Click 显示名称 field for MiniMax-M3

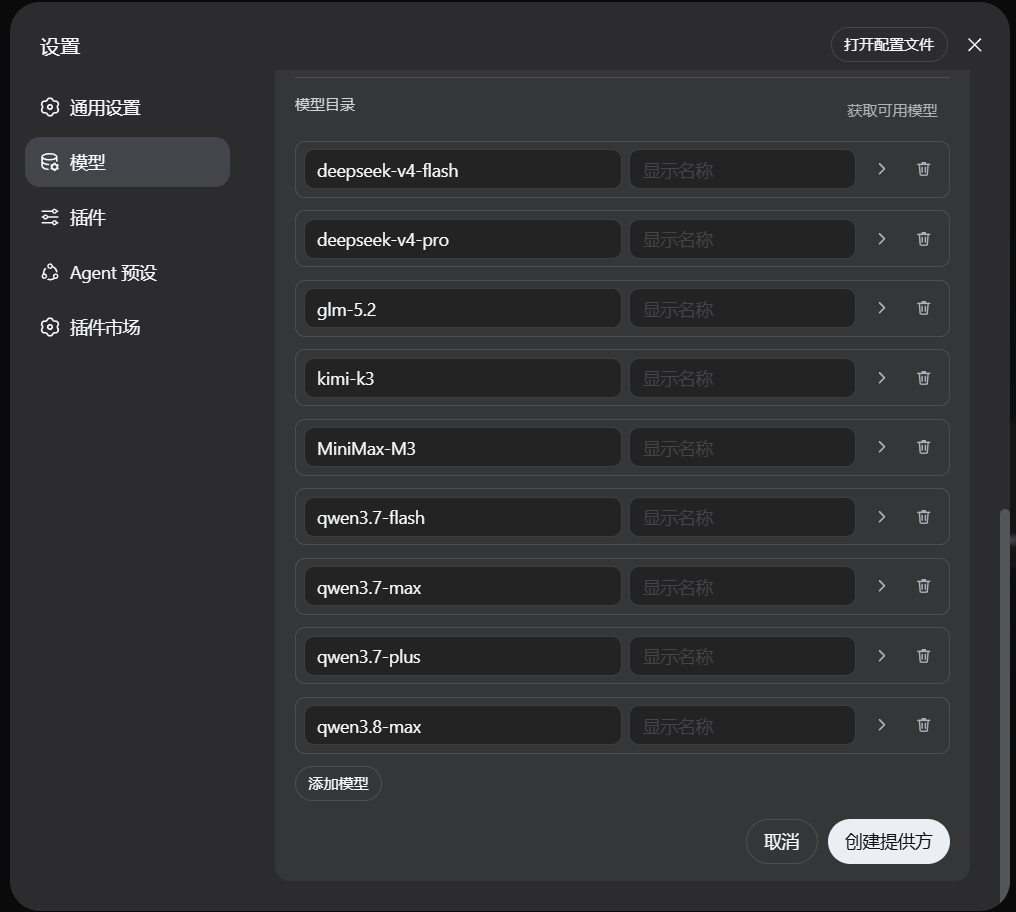pos(743,447)
